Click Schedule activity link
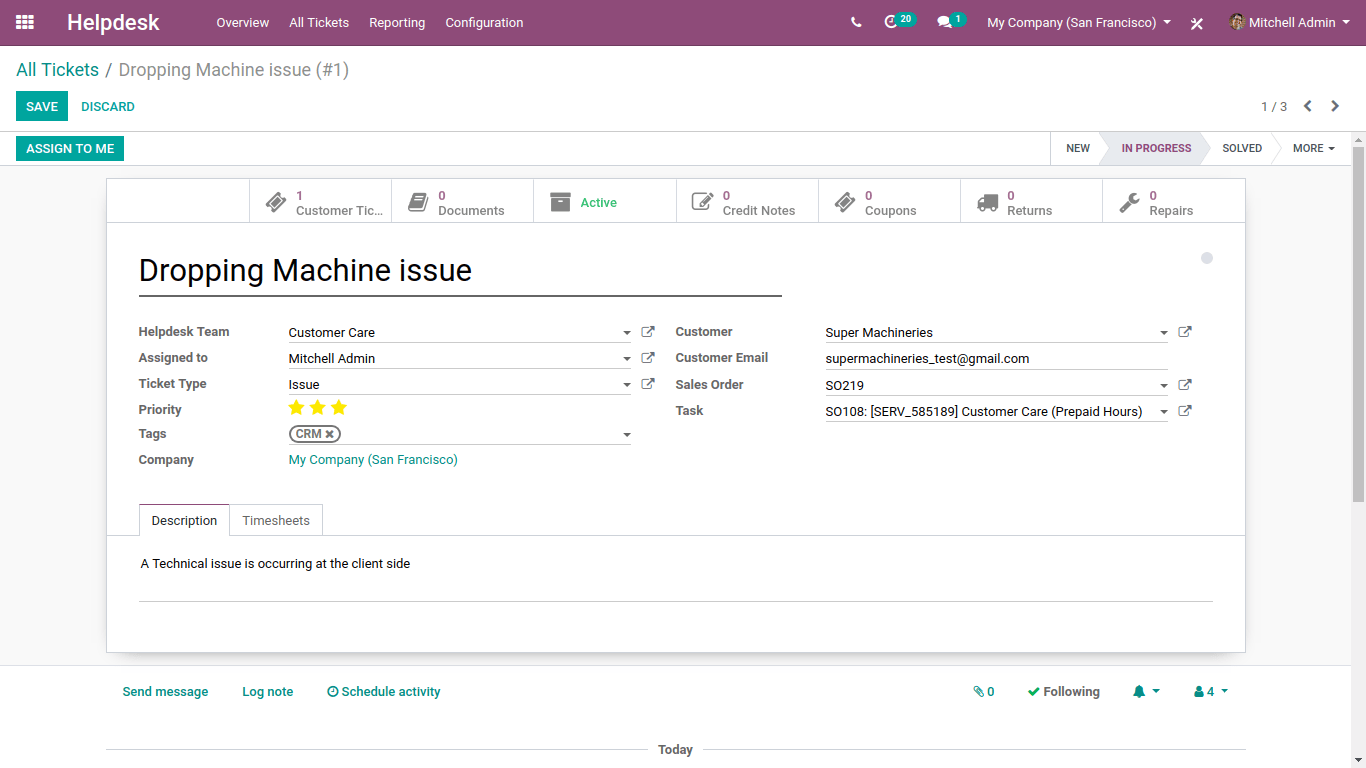The image size is (1366, 768). coord(384,691)
